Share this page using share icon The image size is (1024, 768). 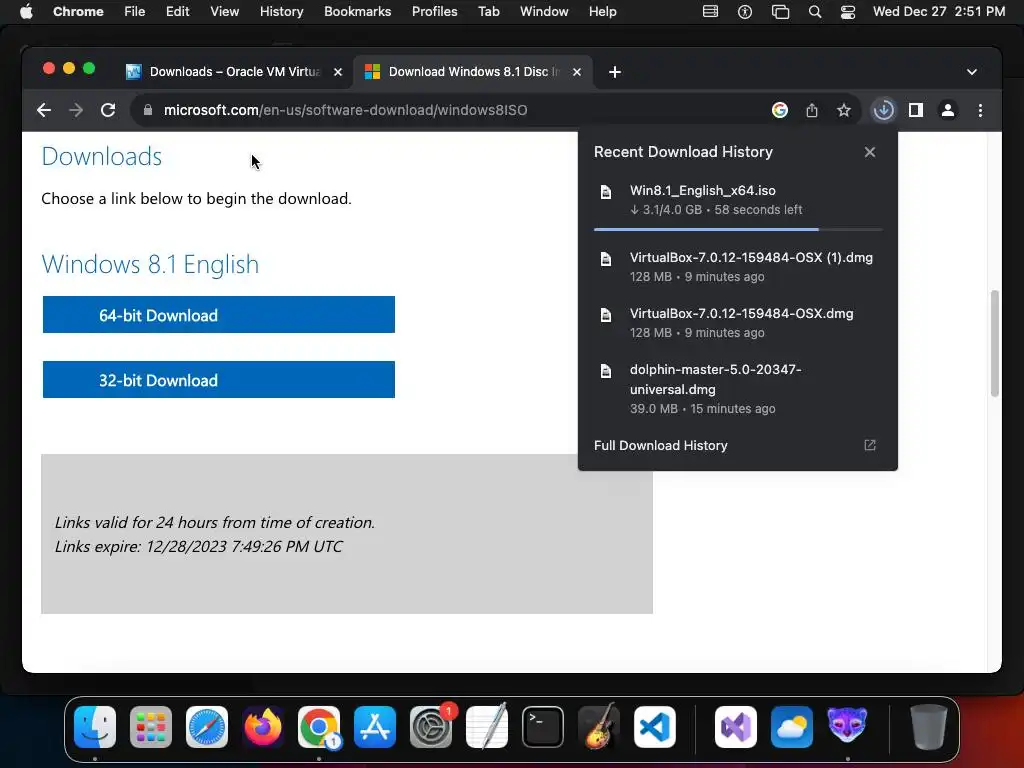pos(812,110)
